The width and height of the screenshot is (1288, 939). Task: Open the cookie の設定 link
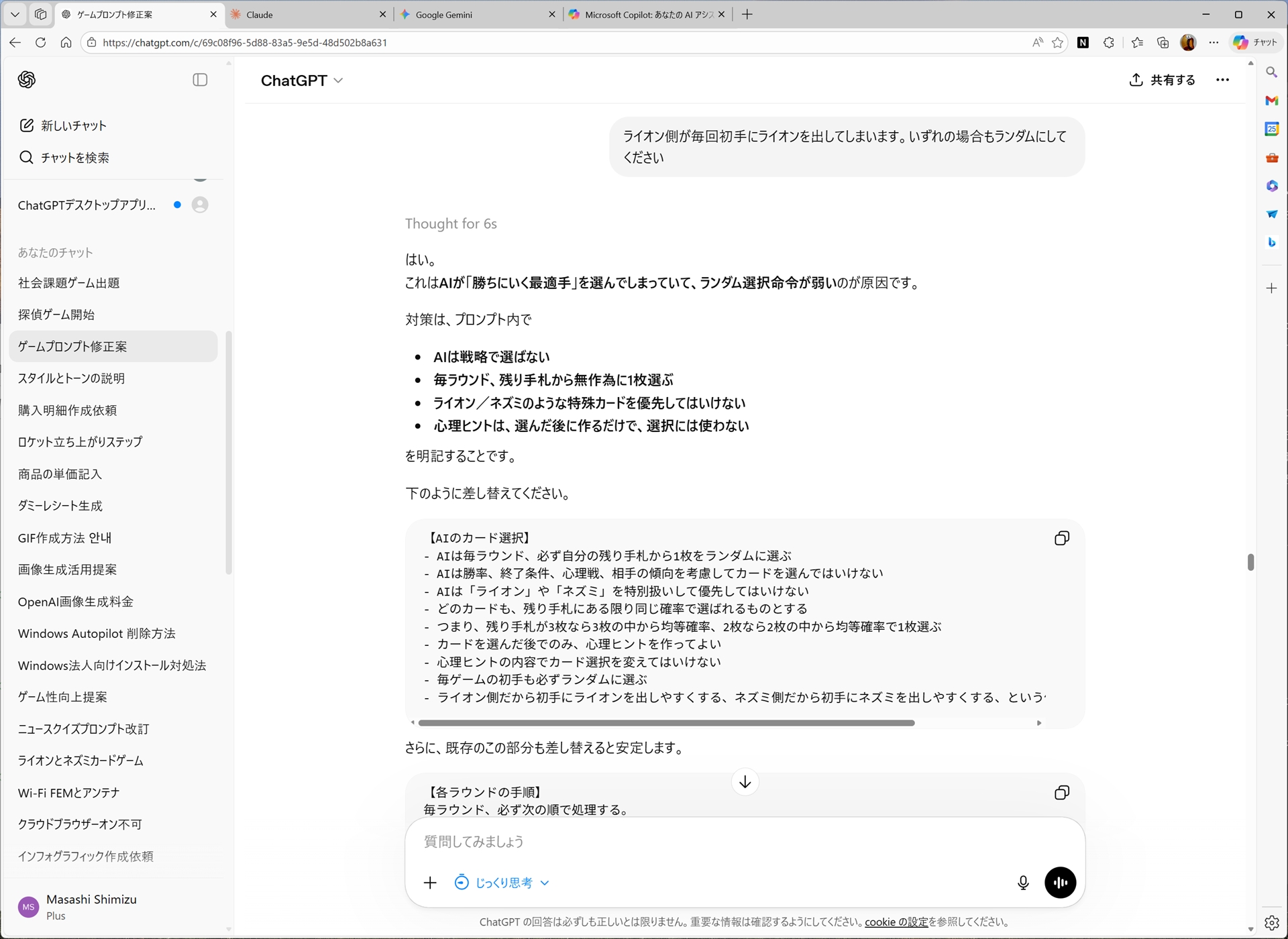tap(895, 922)
